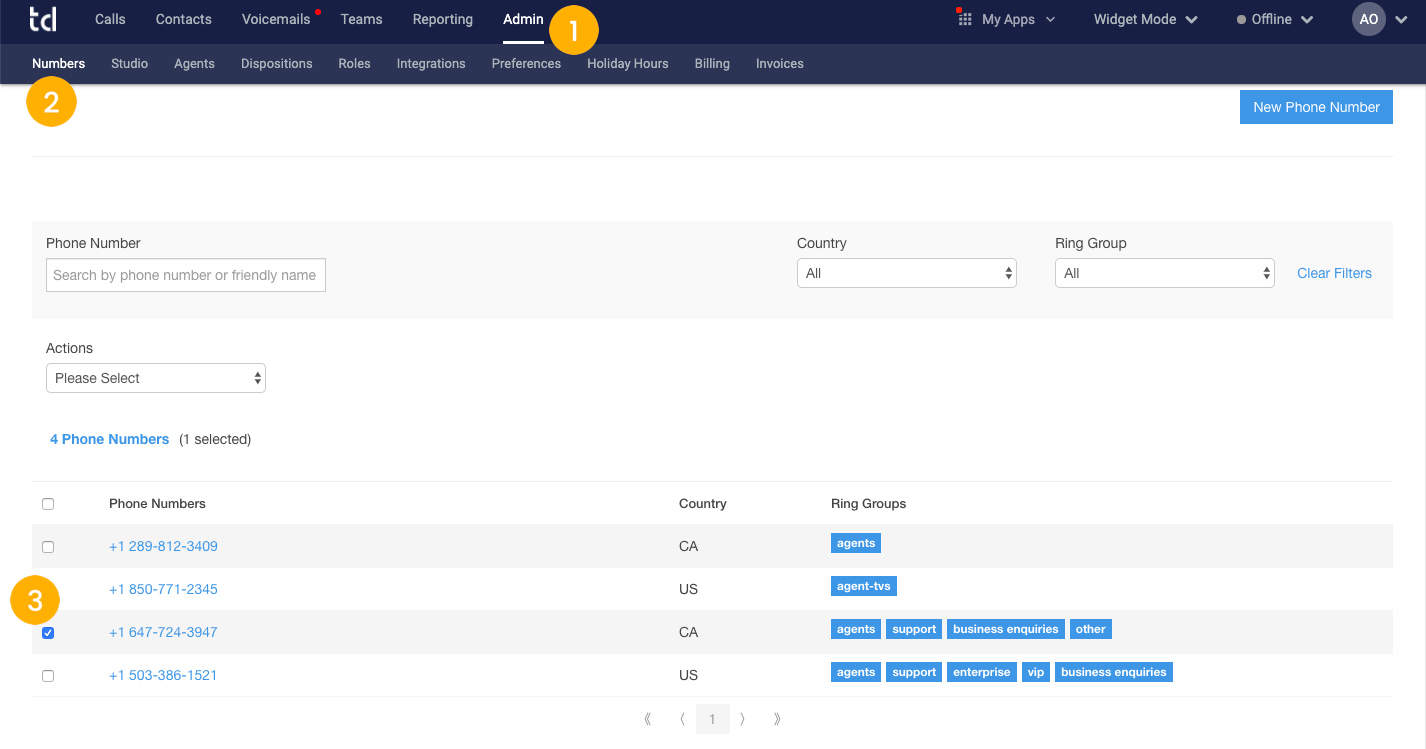This screenshot has height=749, width=1426.
Task: Open the My Apps grid icon
Action: (965, 19)
